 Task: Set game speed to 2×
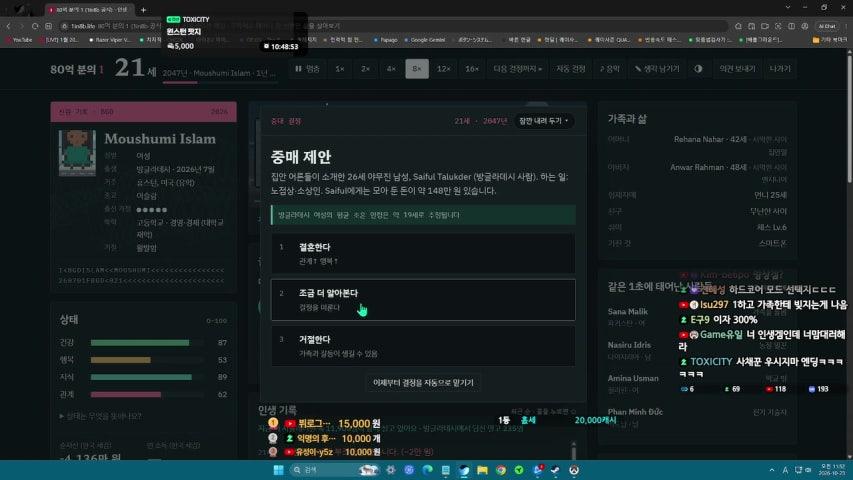366,69
